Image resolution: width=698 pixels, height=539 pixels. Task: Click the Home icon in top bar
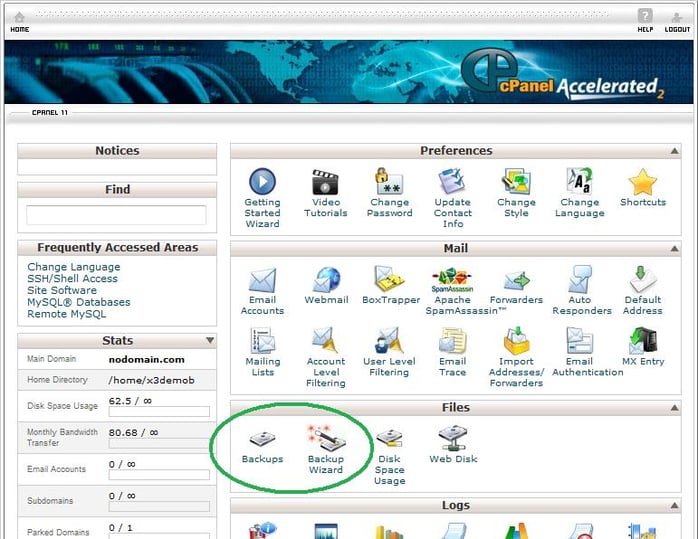tap(19, 17)
